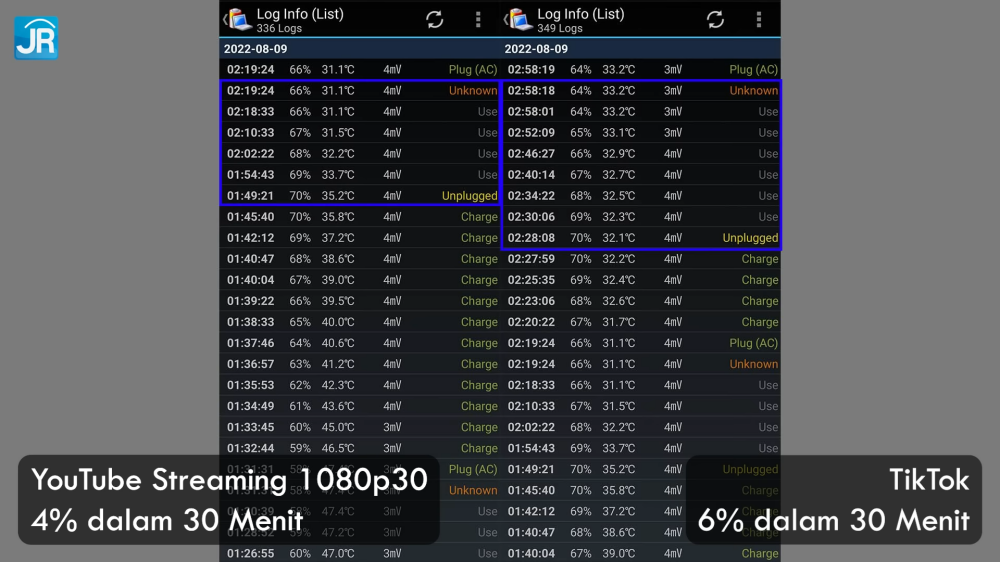Select the 02:58:19 Plug (AC) log entry
Screen dimensions: 1000x562
[x=641, y=69]
